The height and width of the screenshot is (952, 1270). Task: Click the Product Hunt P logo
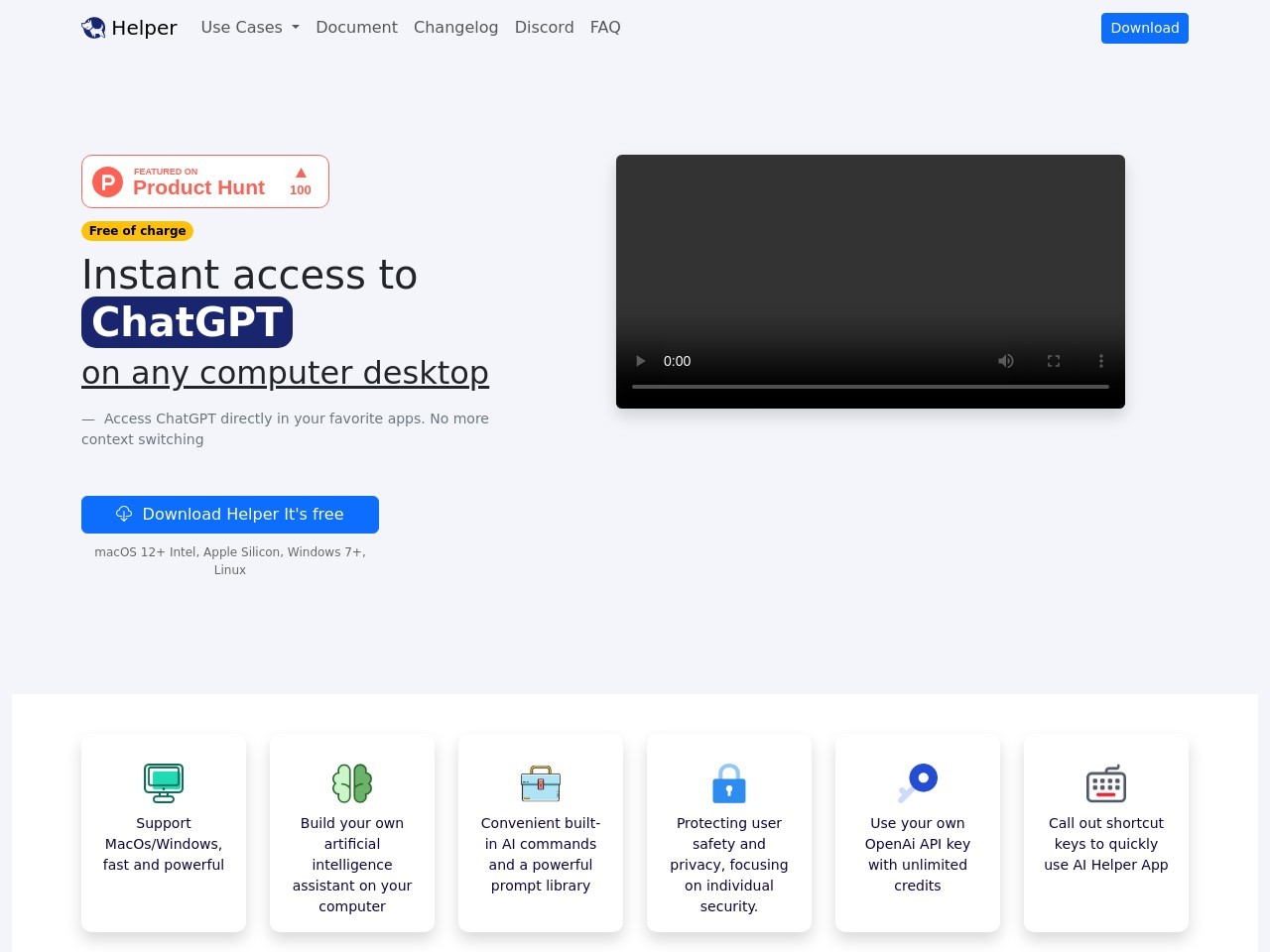(x=107, y=181)
